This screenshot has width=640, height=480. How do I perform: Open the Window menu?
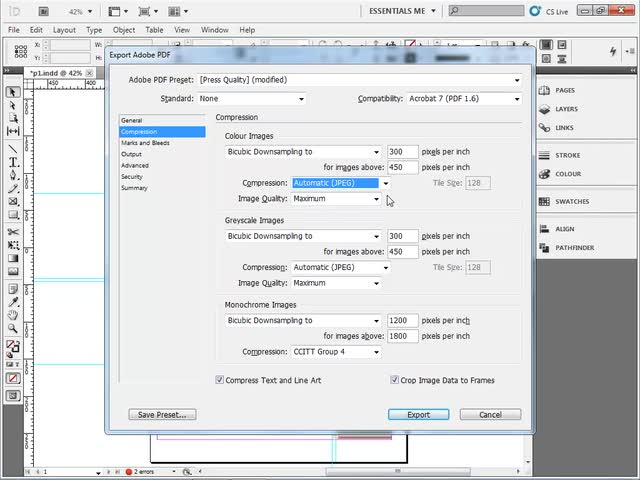coord(214,30)
